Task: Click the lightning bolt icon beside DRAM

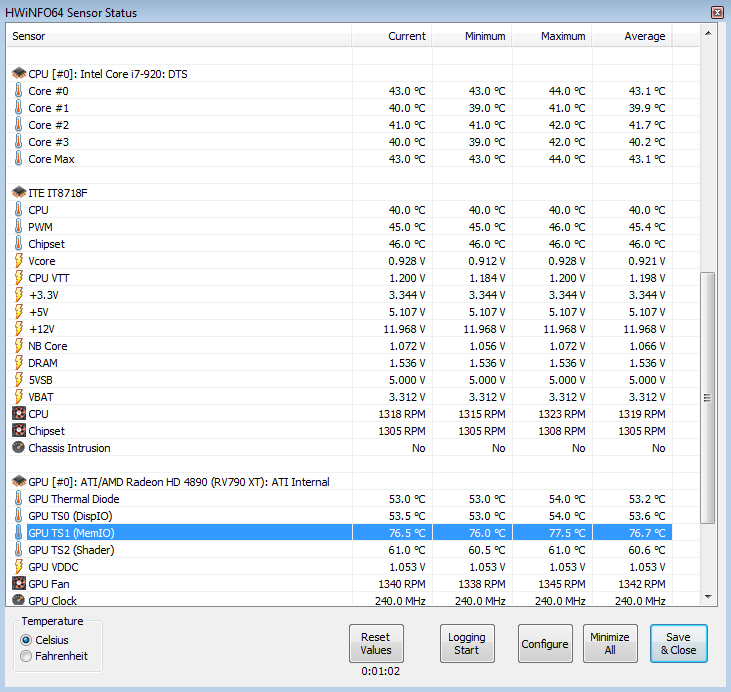Action: (x=19, y=363)
